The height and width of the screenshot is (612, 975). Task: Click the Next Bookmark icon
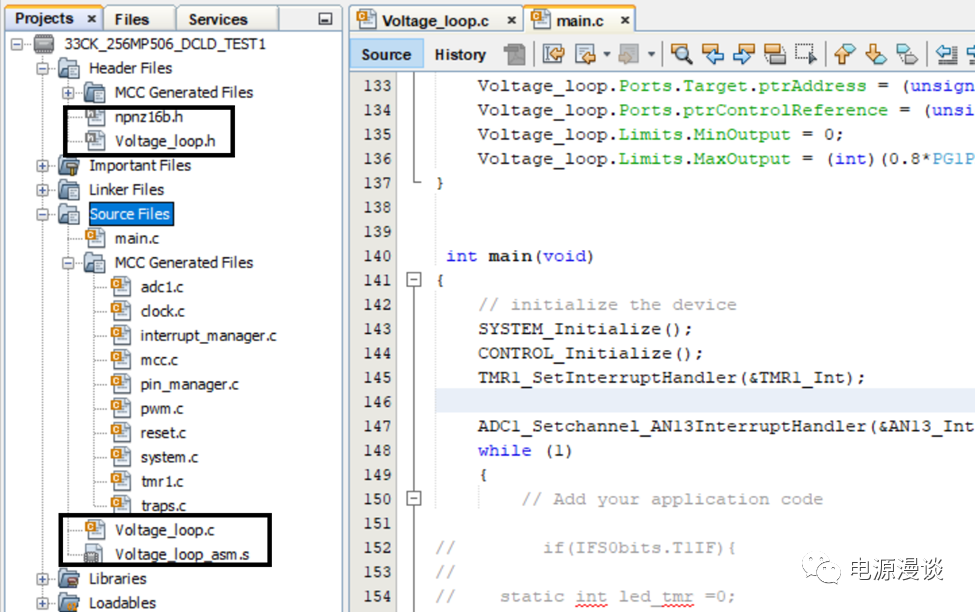[876, 54]
